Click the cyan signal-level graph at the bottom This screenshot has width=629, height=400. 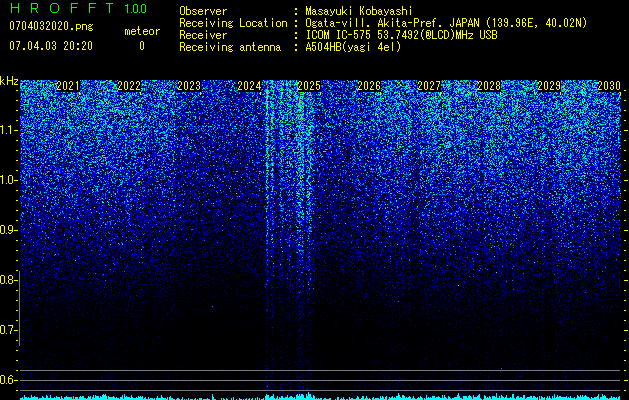click(321, 396)
